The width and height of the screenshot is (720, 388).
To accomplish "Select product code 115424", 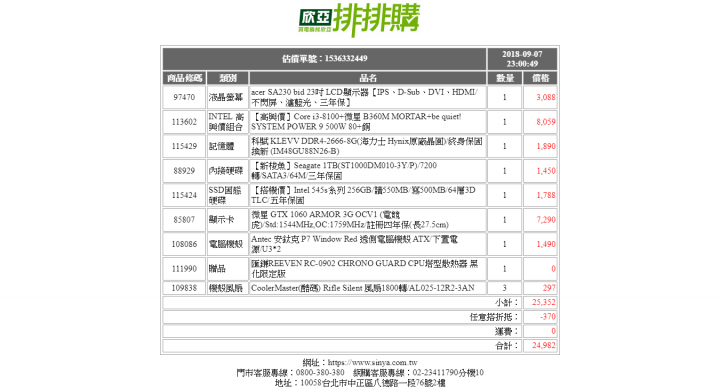I will point(184,195).
